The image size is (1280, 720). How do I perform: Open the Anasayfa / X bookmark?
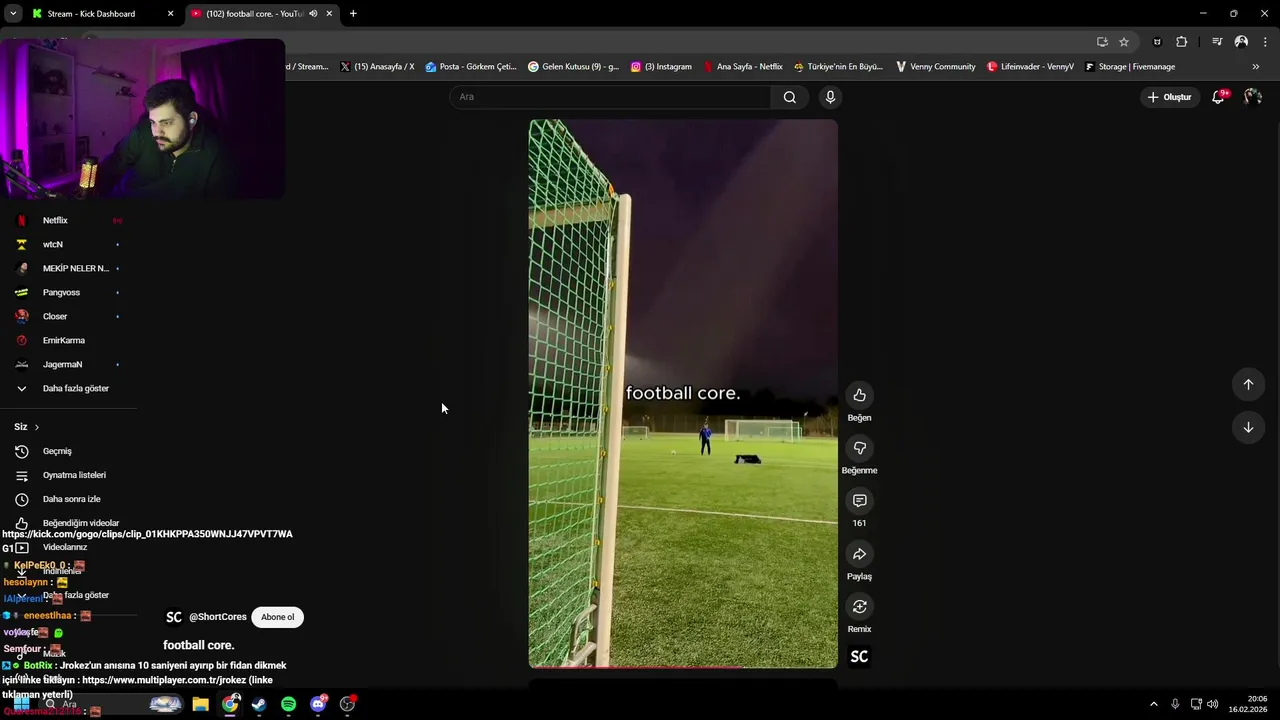pos(377,67)
